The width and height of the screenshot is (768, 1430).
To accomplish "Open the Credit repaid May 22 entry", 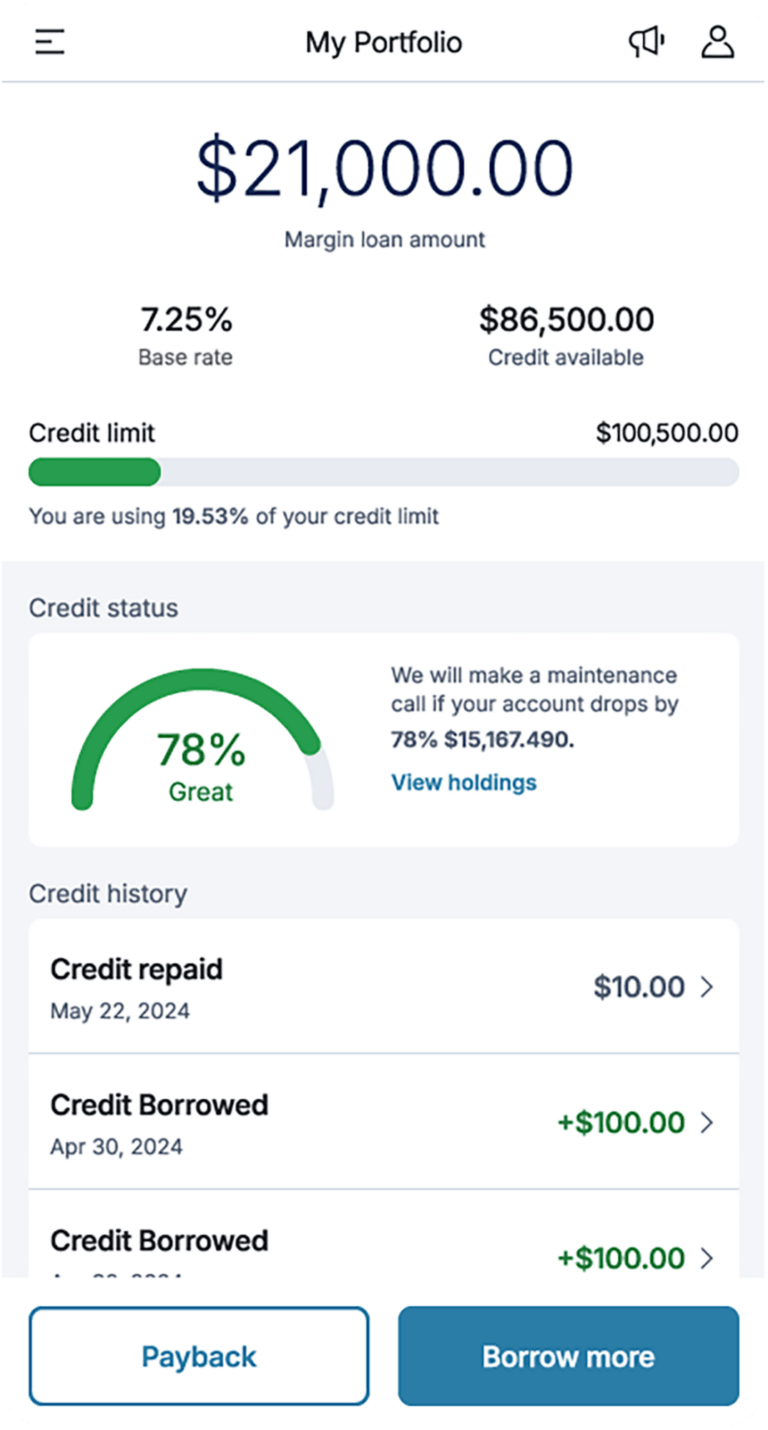I will coord(300,987).
